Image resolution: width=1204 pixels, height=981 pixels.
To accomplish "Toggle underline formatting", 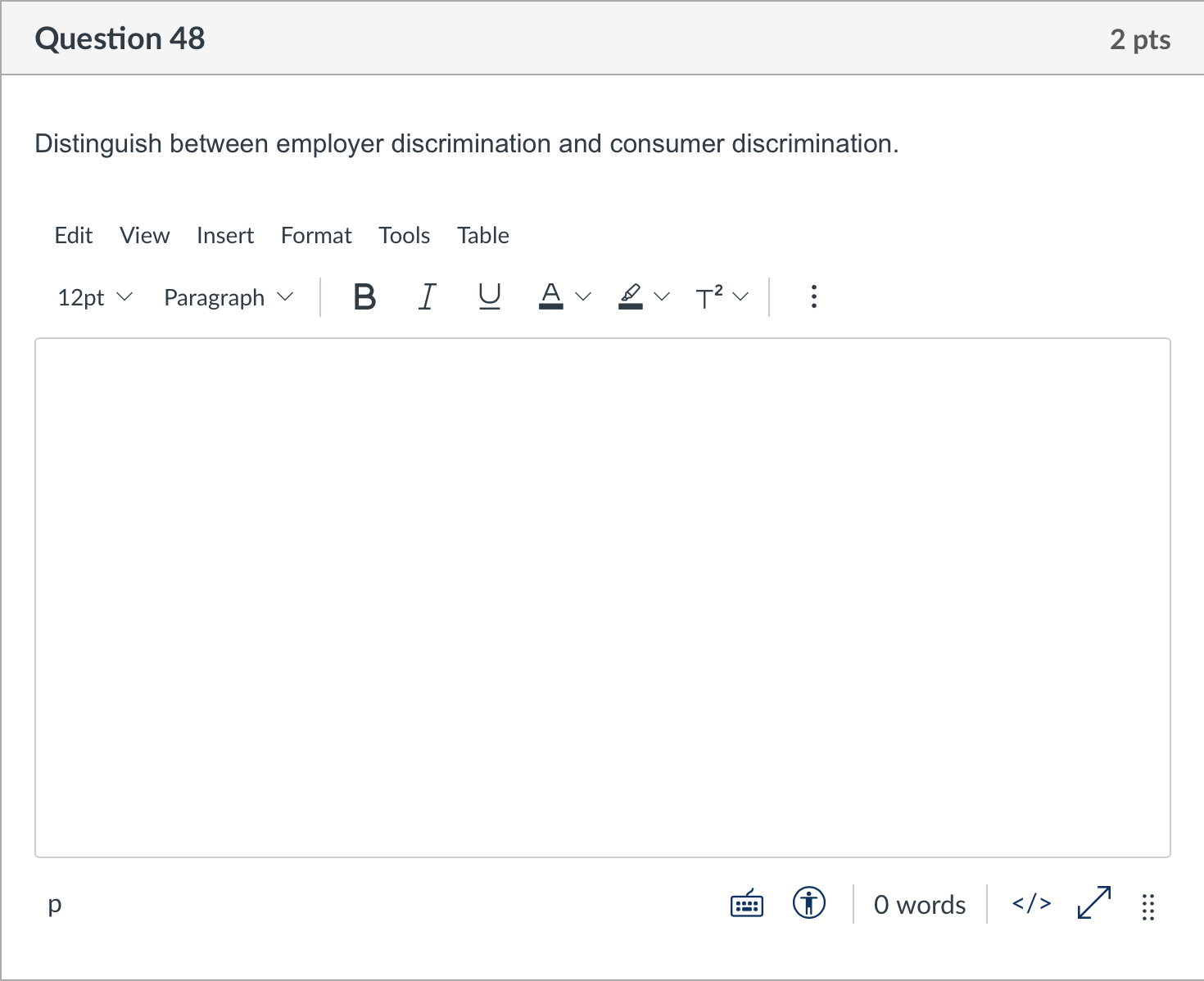I will [489, 296].
